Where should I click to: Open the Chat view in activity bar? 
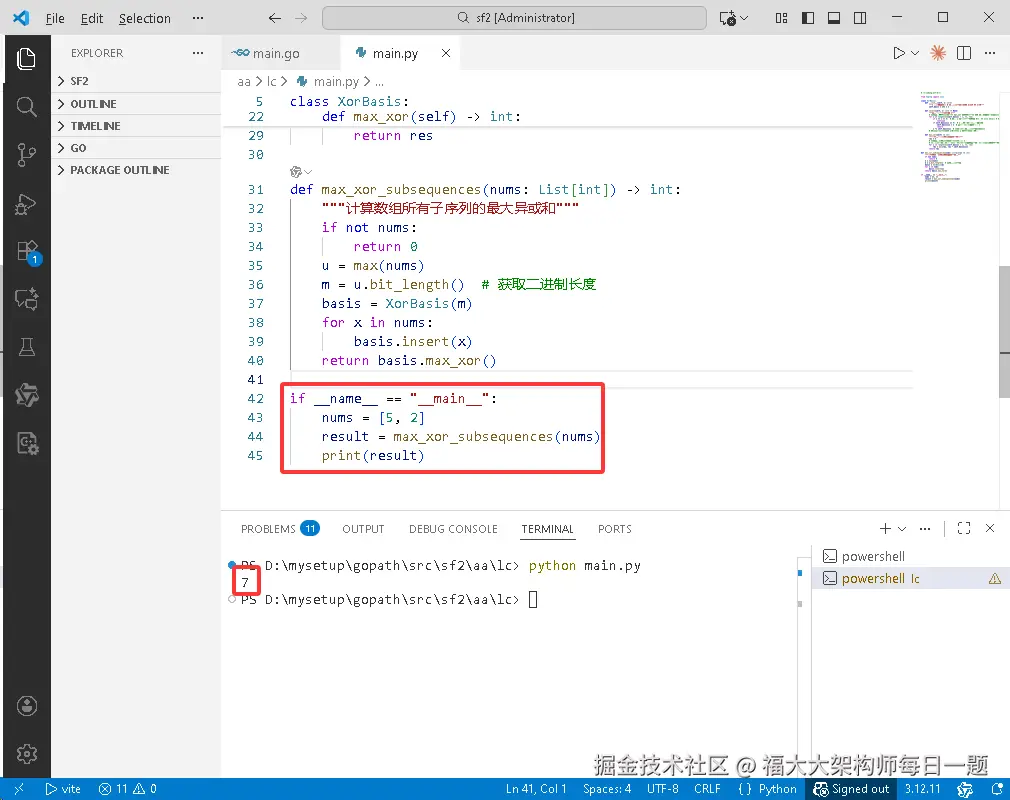pyautogui.click(x=26, y=299)
